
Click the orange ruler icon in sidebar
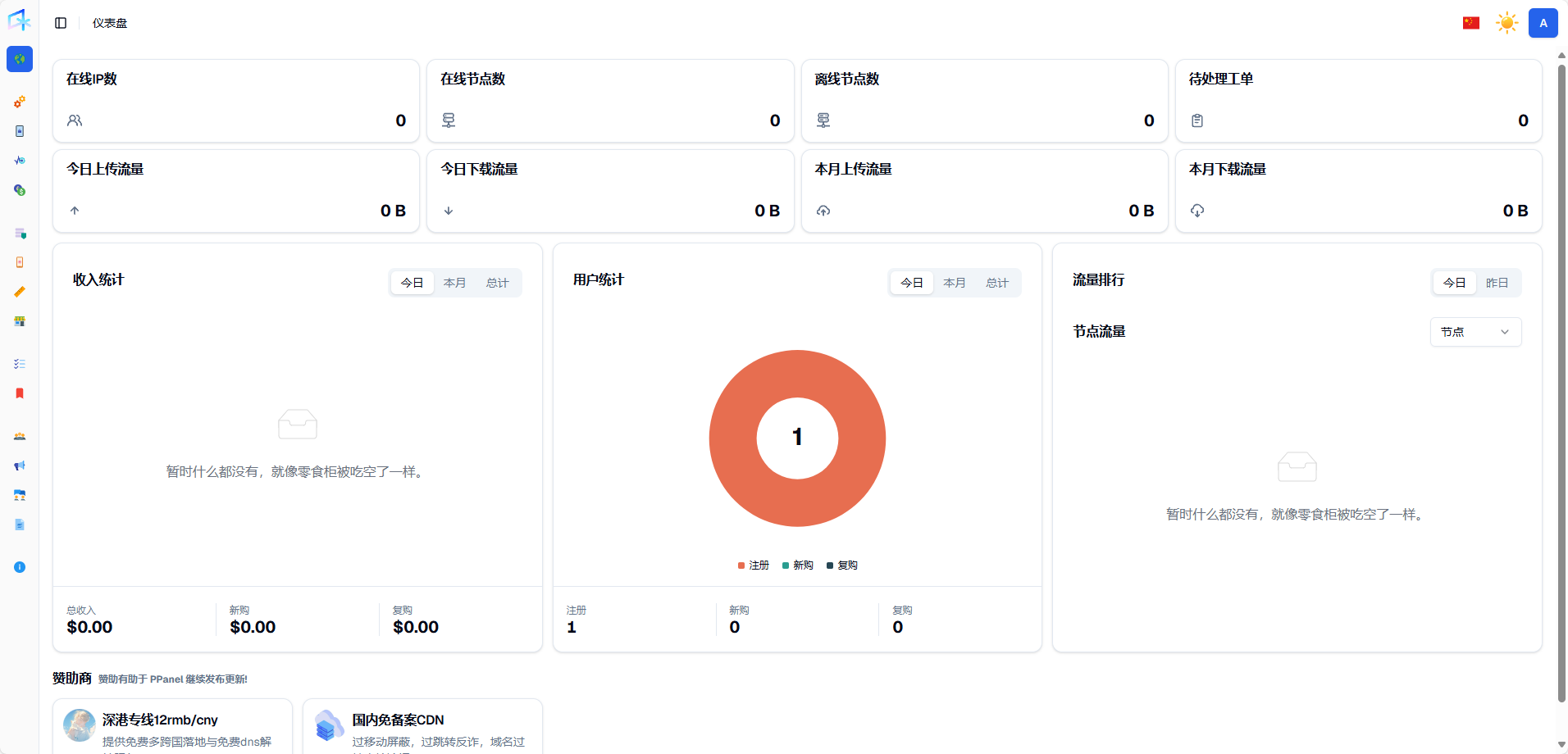point(20,292)
